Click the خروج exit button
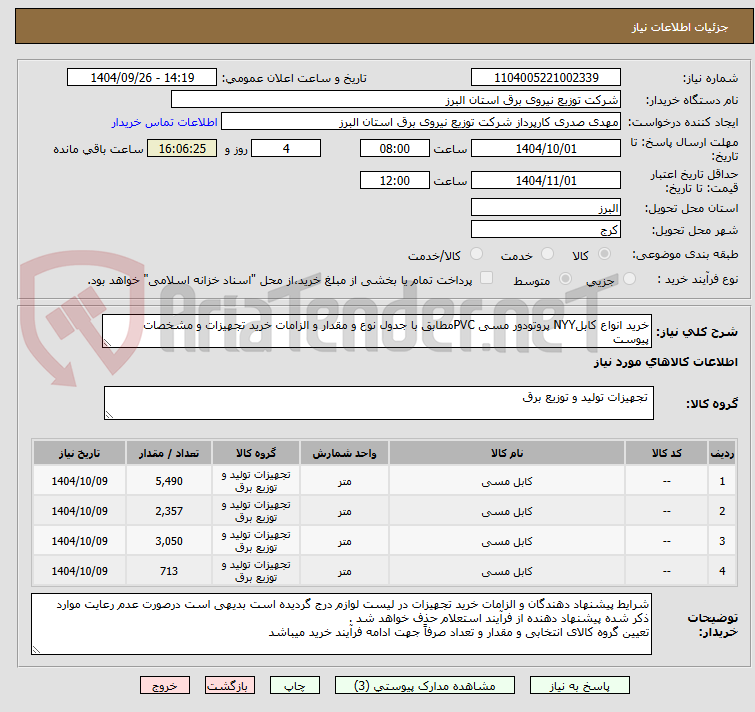The image size is (755, 712). [165, 686]
